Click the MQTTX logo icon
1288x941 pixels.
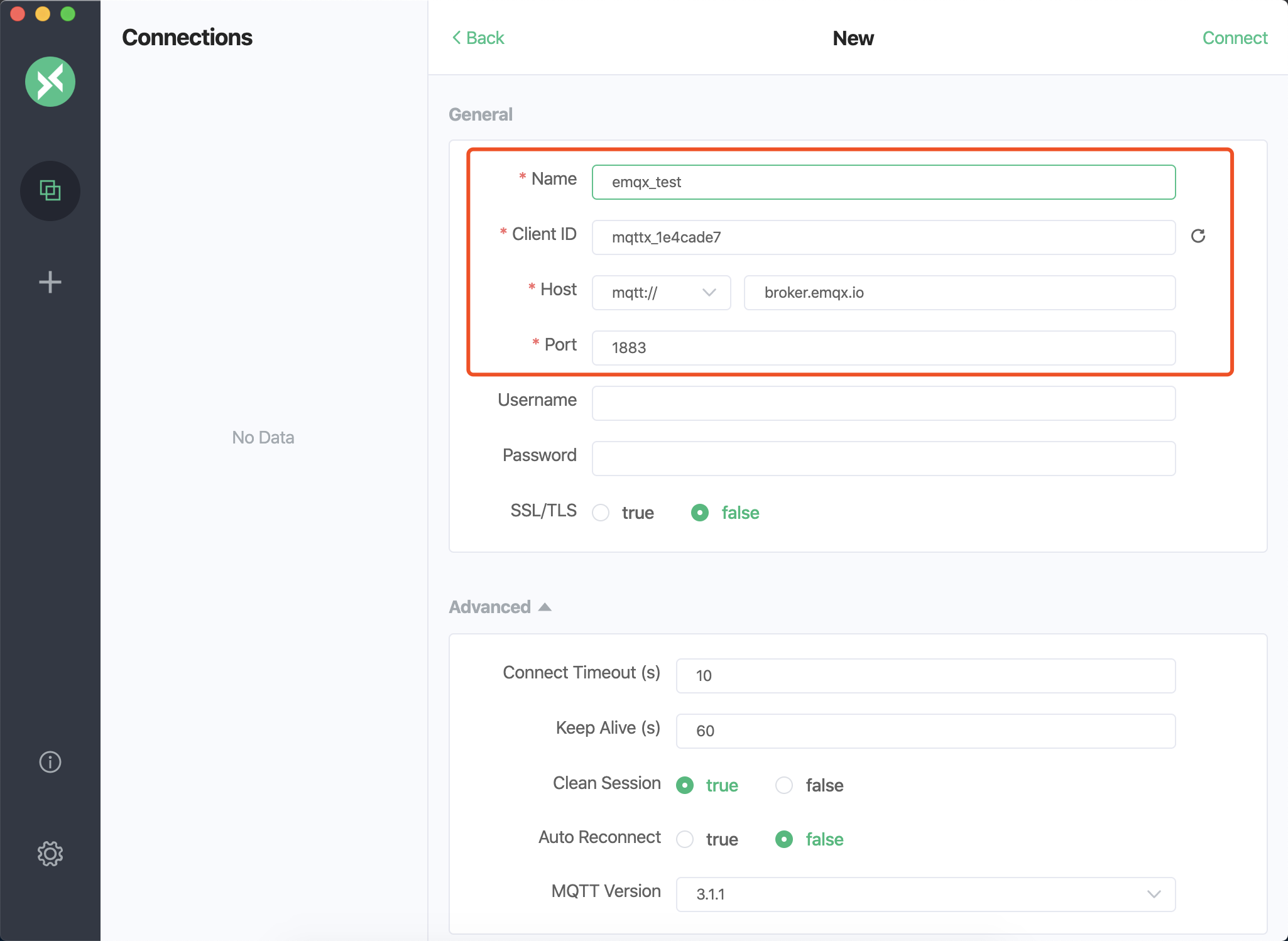[50, 82]
